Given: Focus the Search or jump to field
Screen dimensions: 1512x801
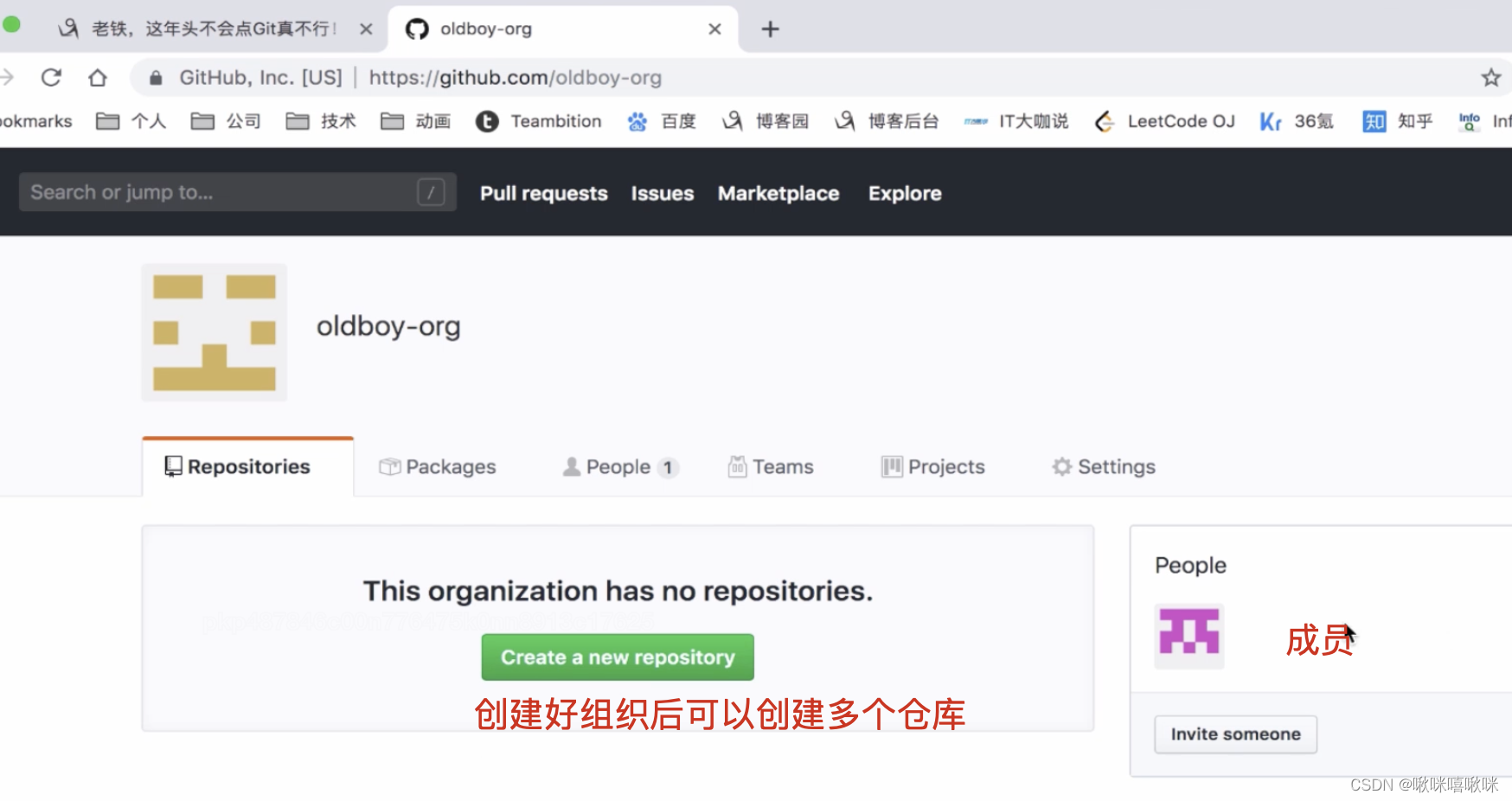Looking at the screenshot, I should [x=238, y=192].
